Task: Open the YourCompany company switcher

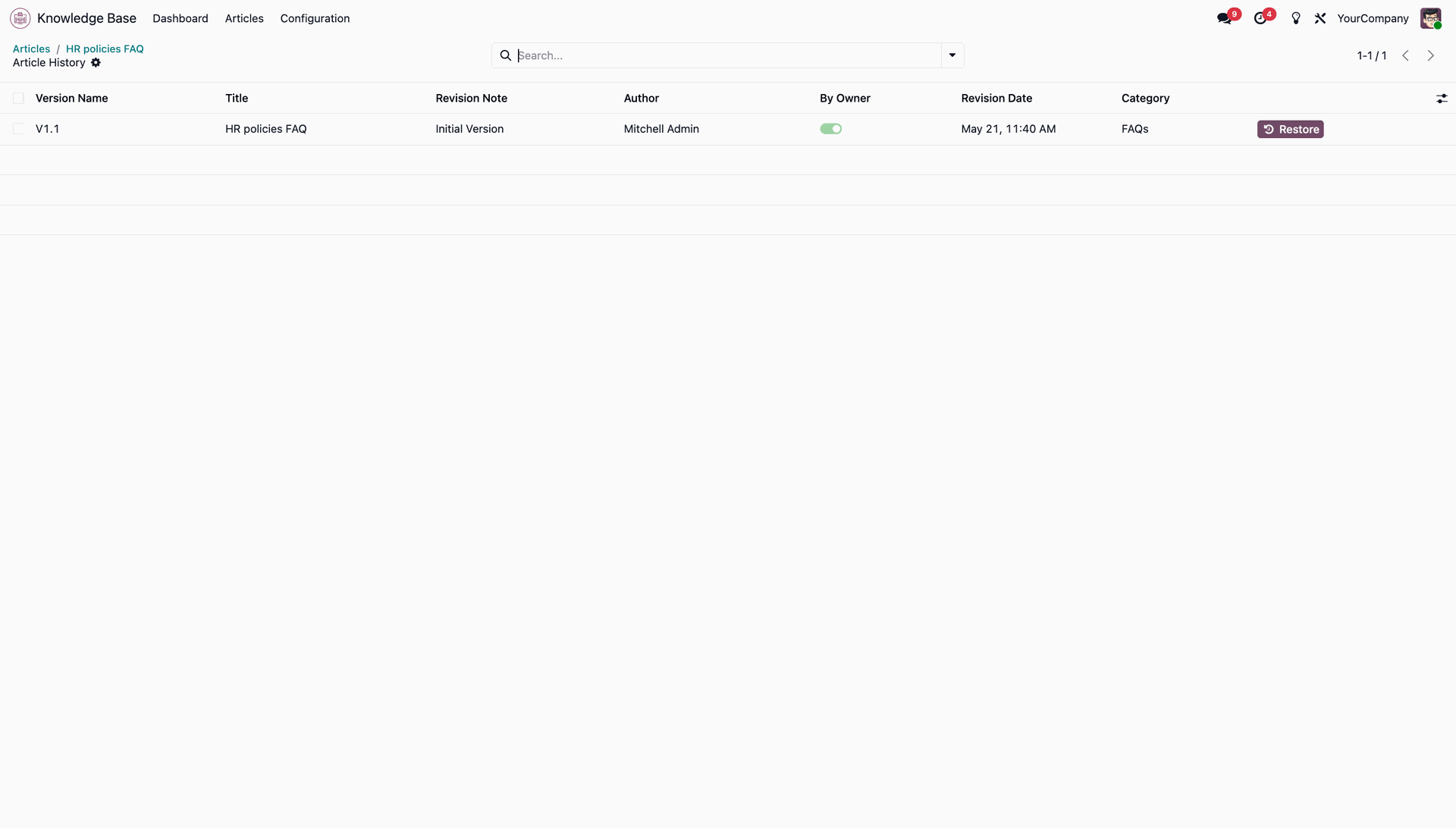Action: pos(1373,18)
